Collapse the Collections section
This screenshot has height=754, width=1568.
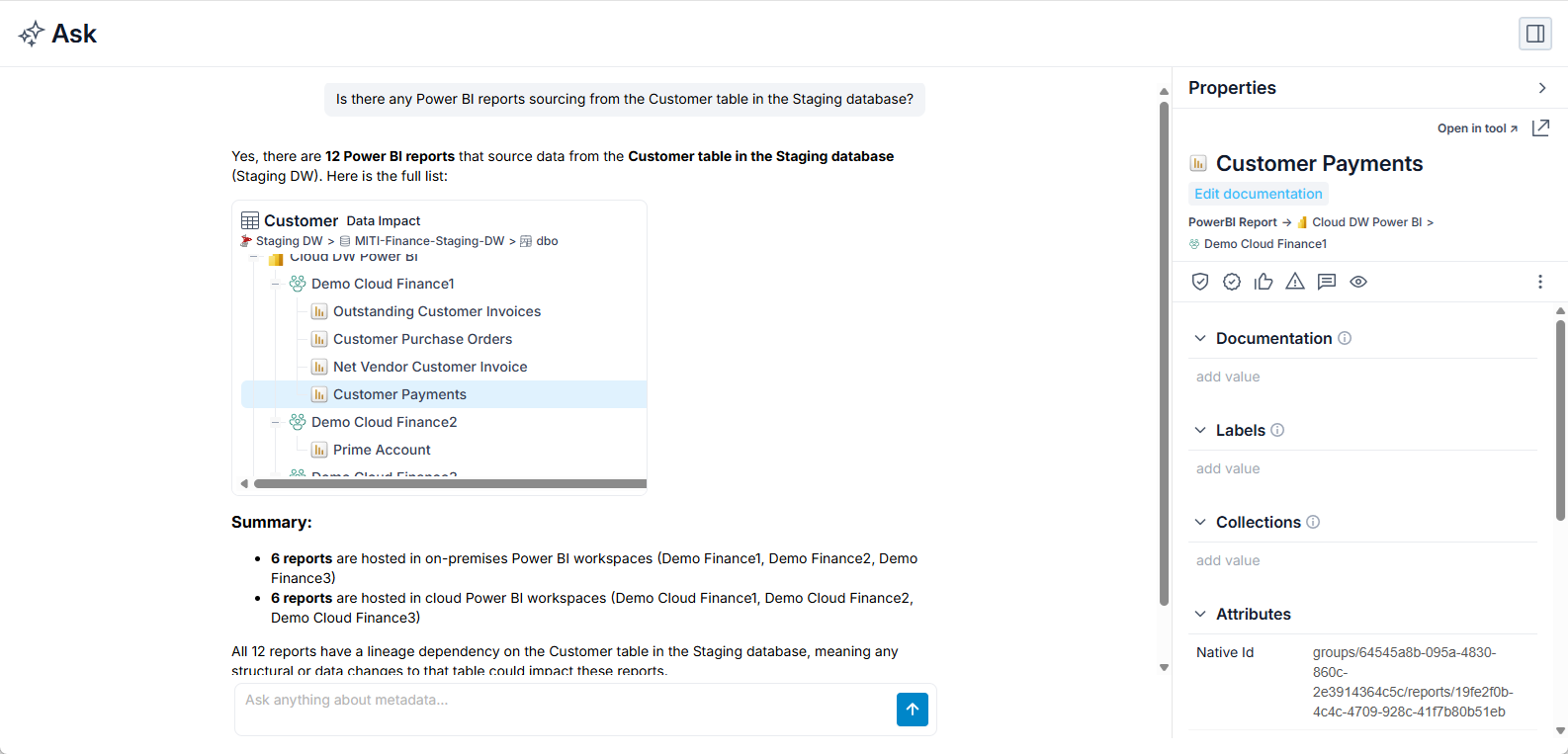1200,522
